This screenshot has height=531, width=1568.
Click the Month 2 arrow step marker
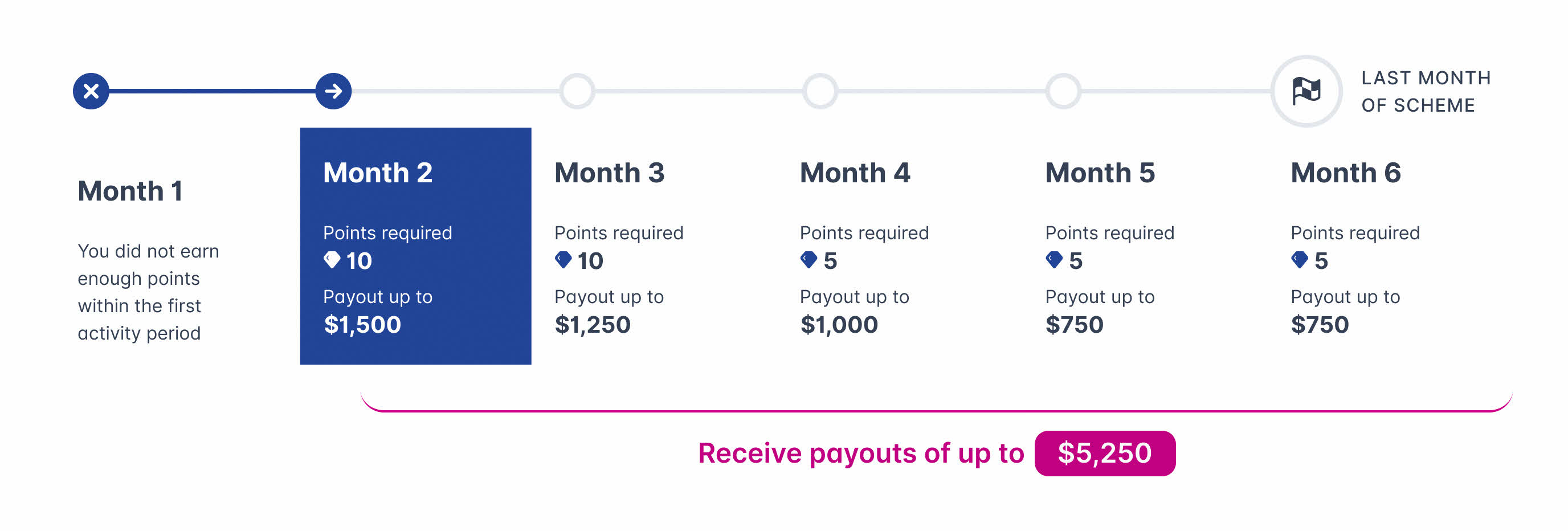(333, 91)
